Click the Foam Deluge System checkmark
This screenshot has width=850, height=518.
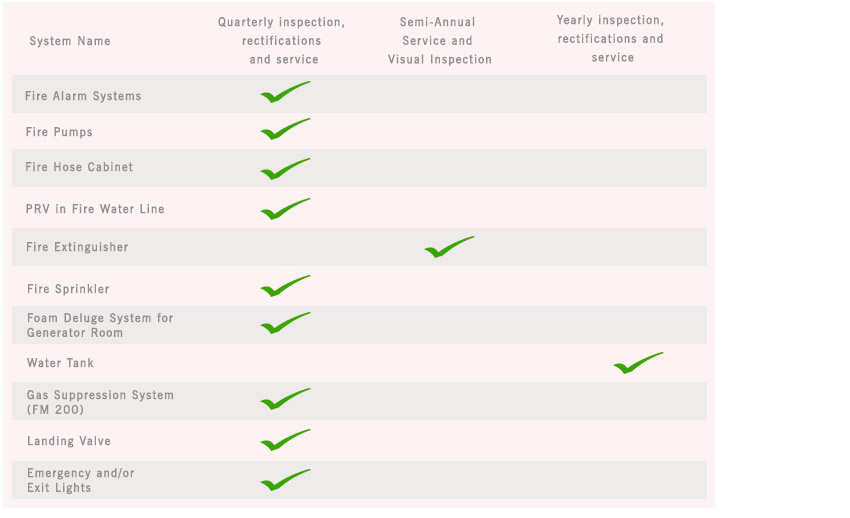(x=285, y=323)
